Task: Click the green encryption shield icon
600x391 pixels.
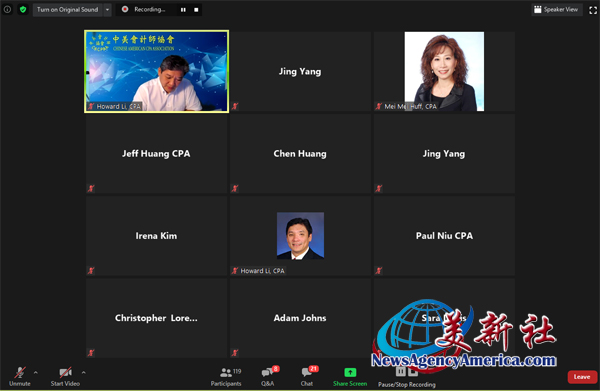Action: click(23, 10)
